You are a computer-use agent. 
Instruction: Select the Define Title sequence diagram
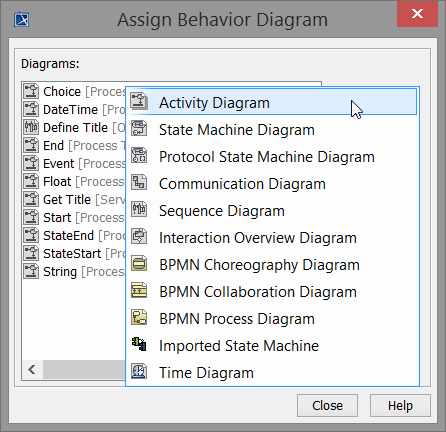click(x=74, y=127)
